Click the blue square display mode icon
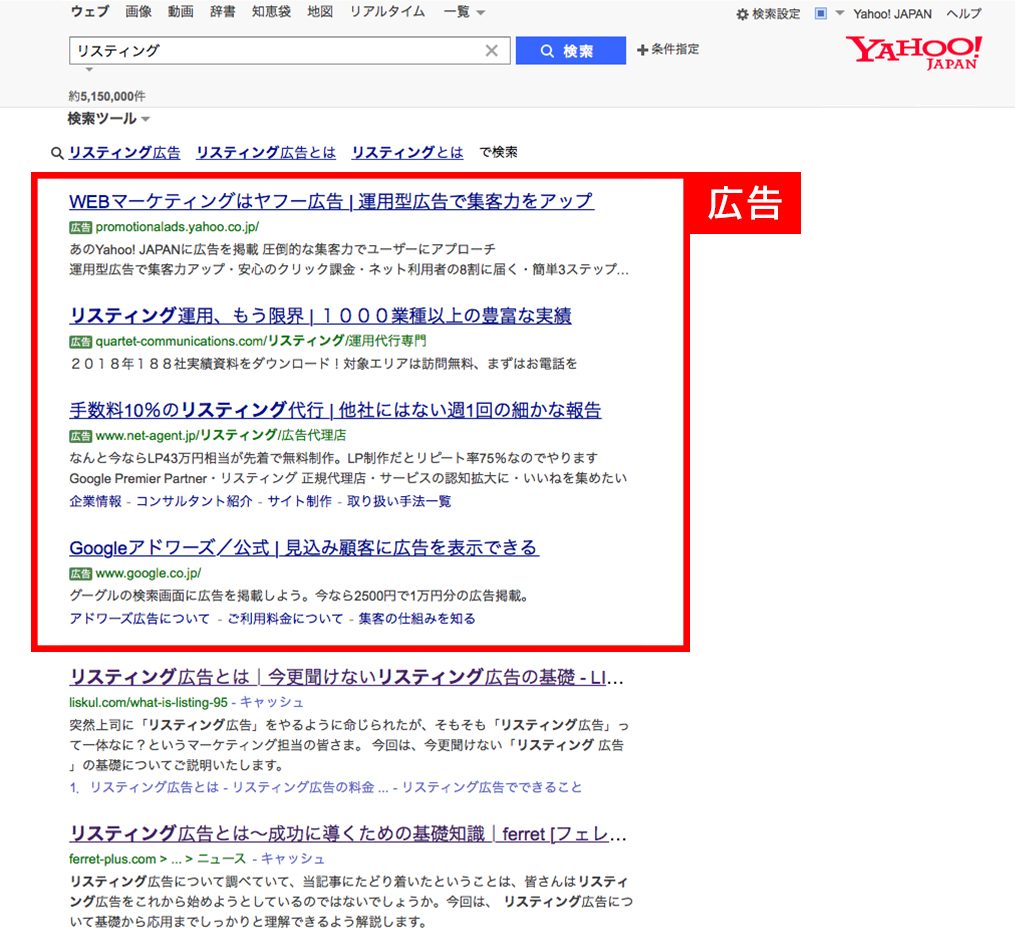This screenshot has height=936, width=1015. pos(820,14)
